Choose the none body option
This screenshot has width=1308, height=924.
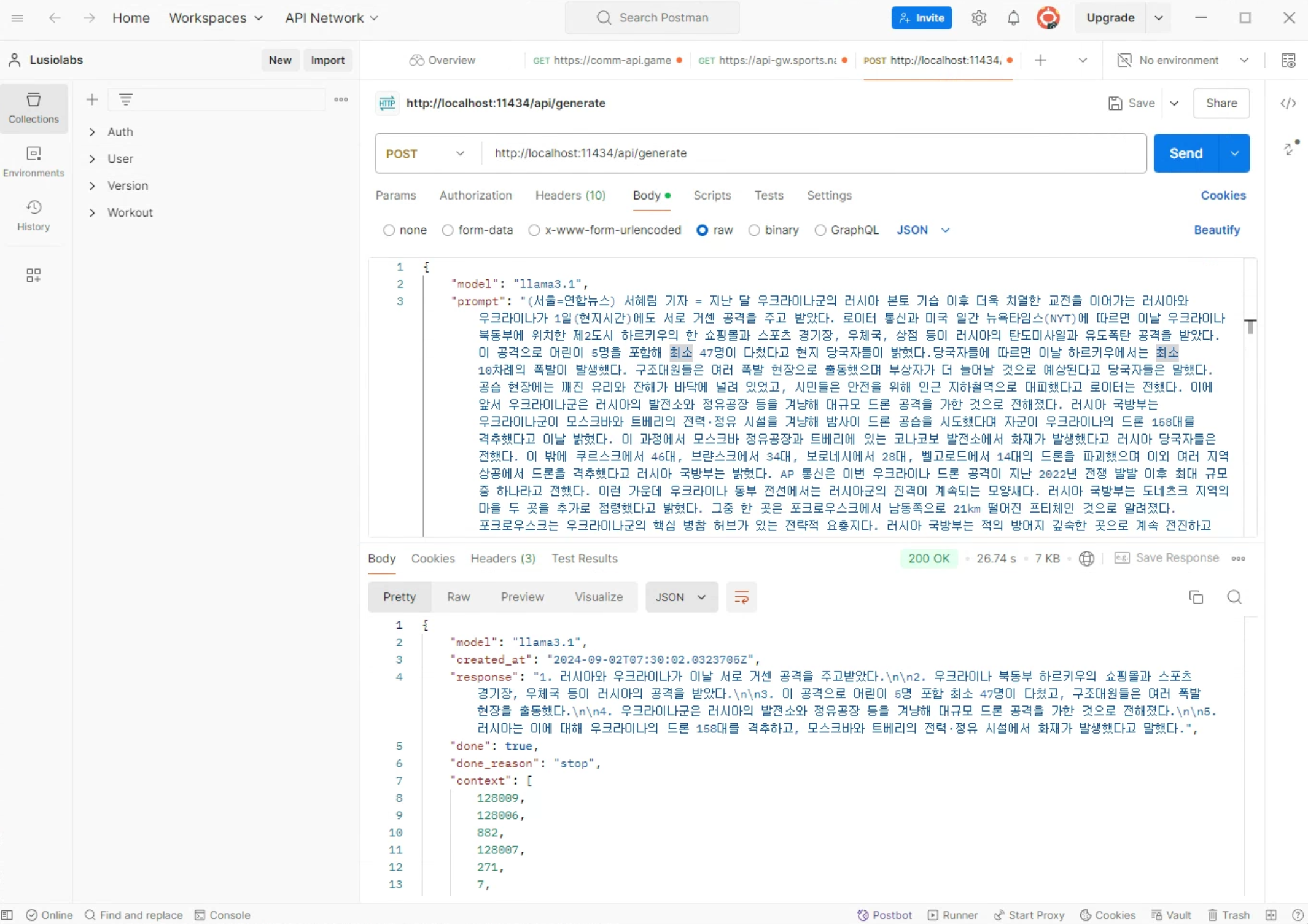389,230
